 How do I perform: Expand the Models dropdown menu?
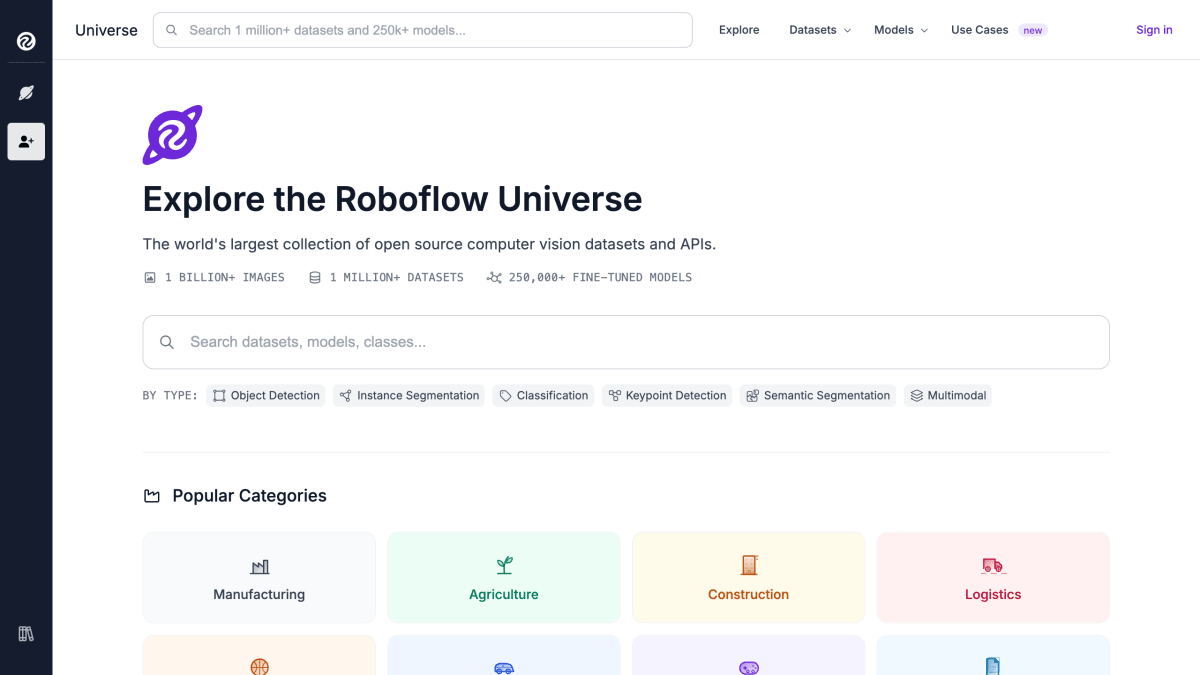pos(901,30)
